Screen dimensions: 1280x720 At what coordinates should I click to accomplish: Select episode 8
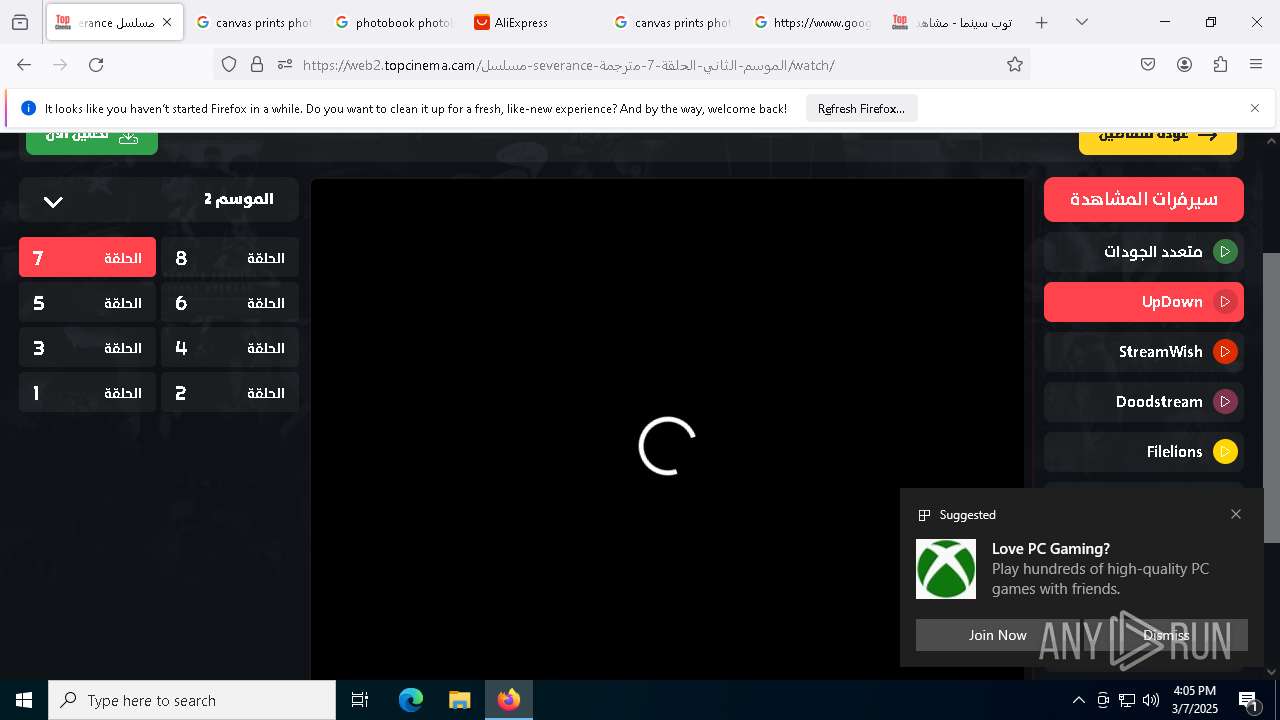coord(230,258)
